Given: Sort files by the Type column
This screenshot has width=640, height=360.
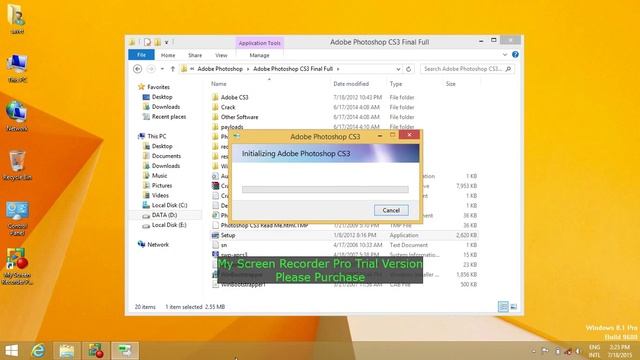Looking at the screenshot, I should point(396,84).
